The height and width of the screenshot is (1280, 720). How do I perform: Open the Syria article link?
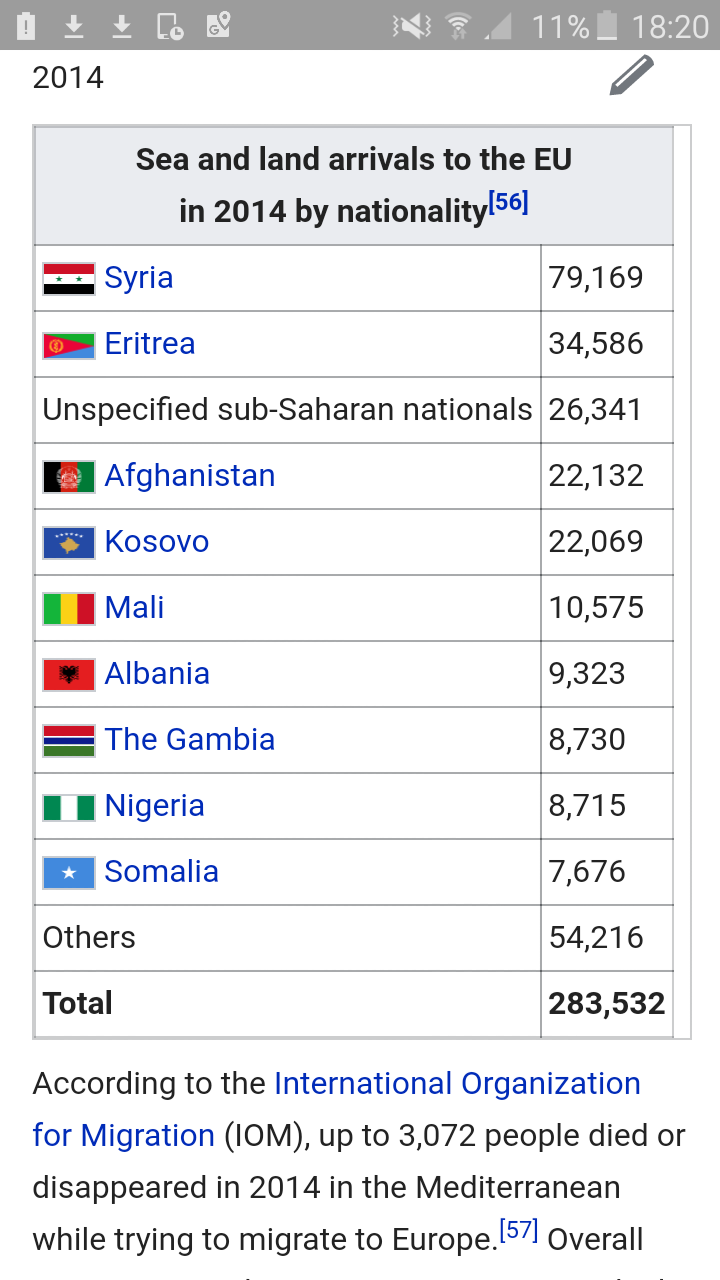pyautogui.click(x=139, y=278)
